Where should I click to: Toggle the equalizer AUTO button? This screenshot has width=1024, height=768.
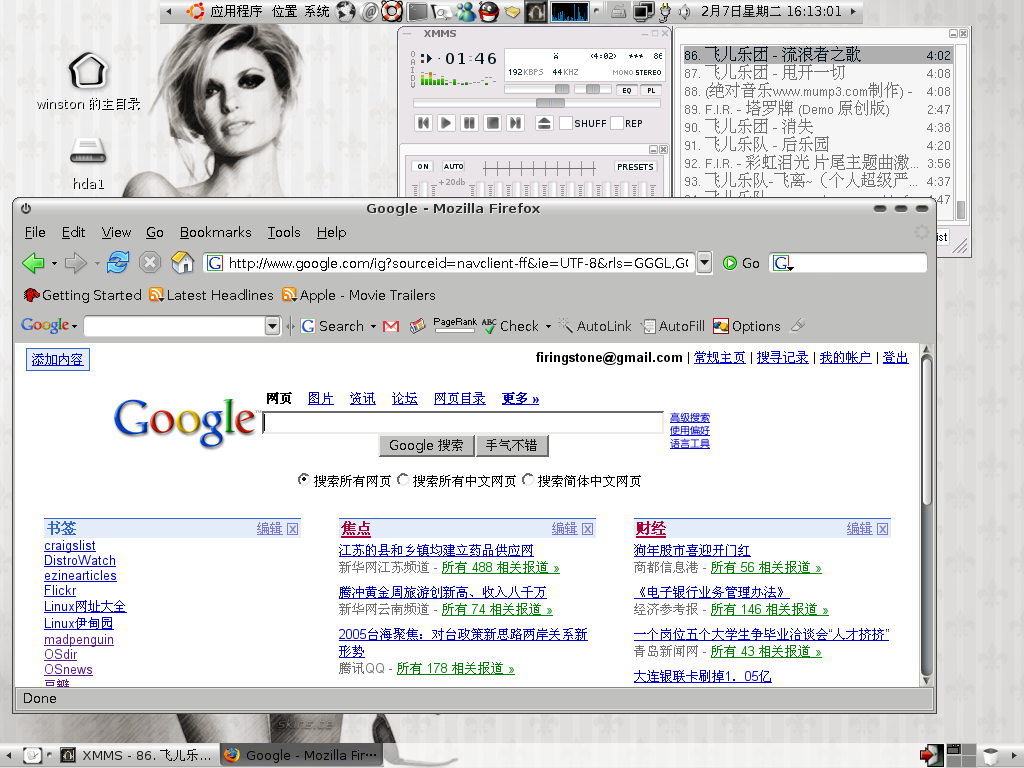point(453,167)
